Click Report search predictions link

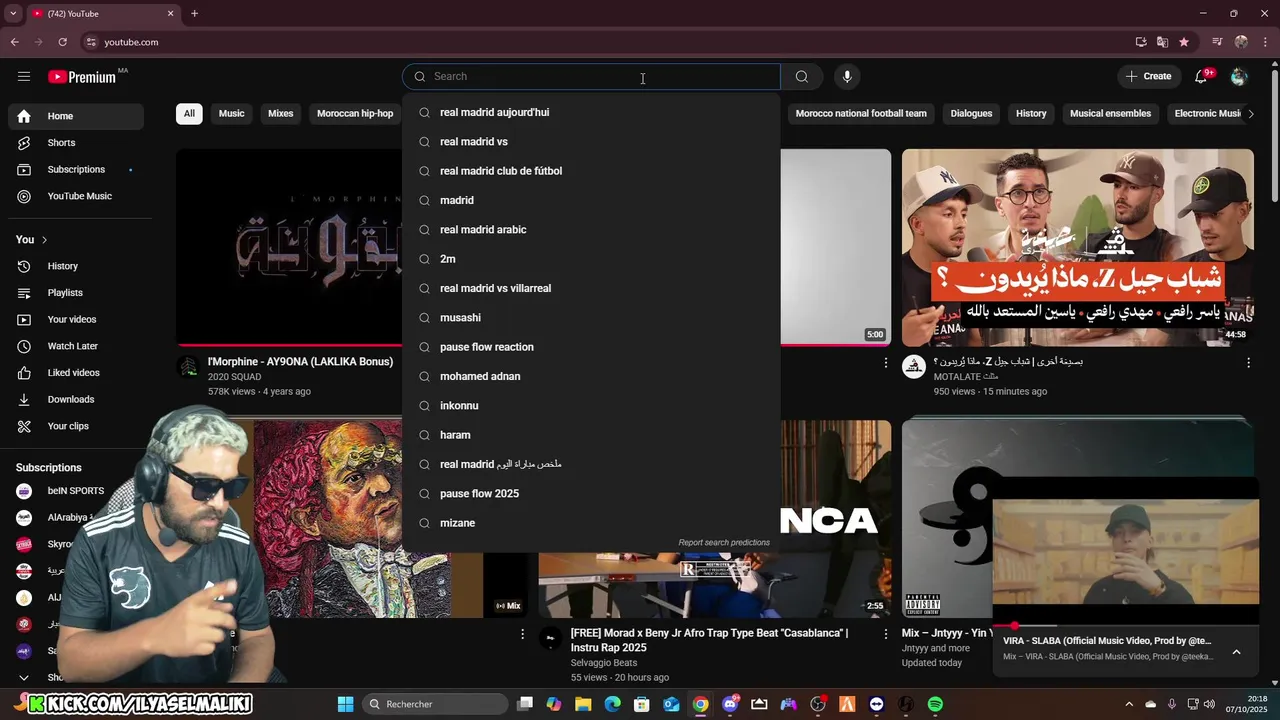(724, 542)
